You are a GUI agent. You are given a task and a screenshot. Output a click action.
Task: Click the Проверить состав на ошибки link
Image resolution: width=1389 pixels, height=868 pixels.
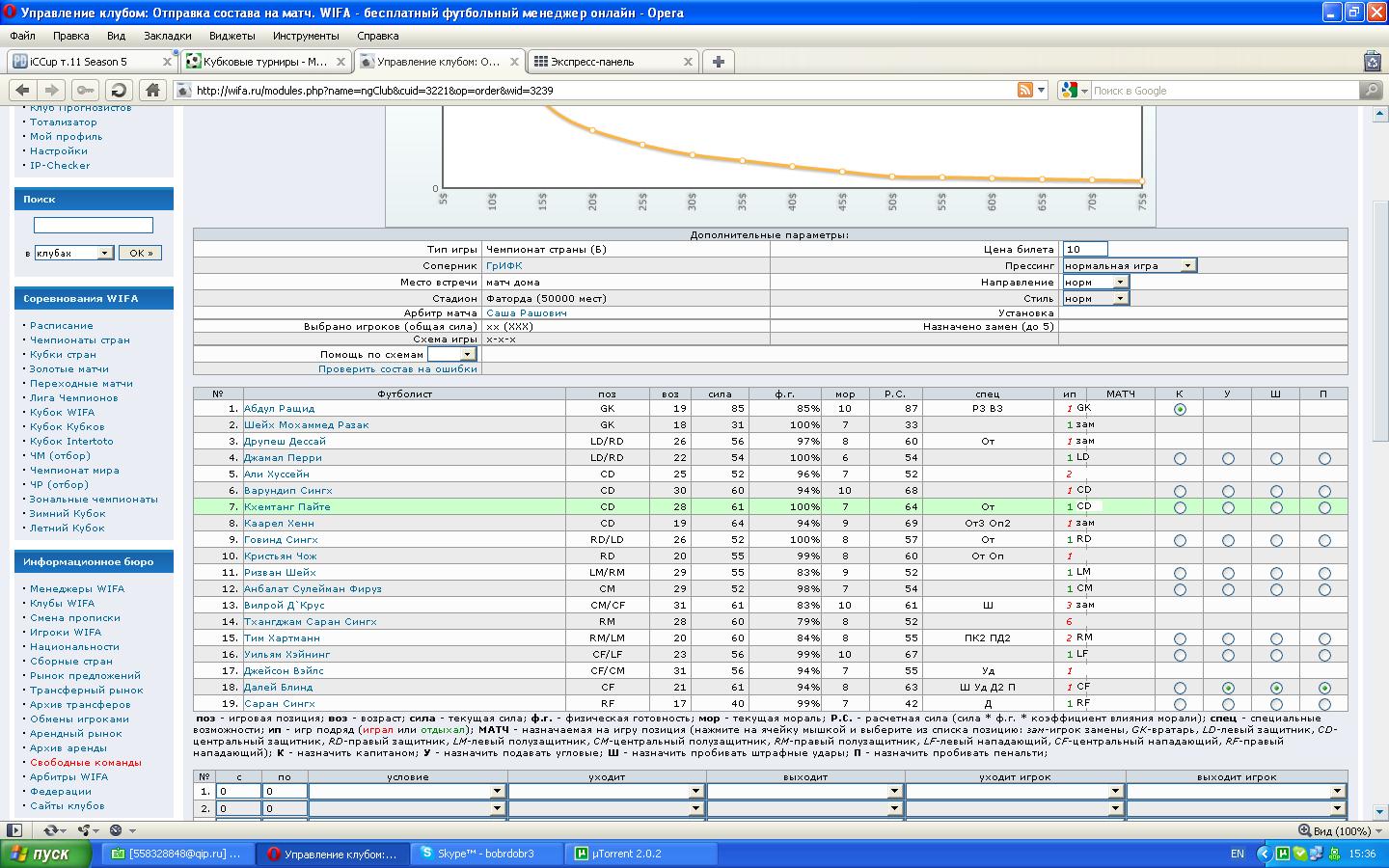(x=396, y=369)
